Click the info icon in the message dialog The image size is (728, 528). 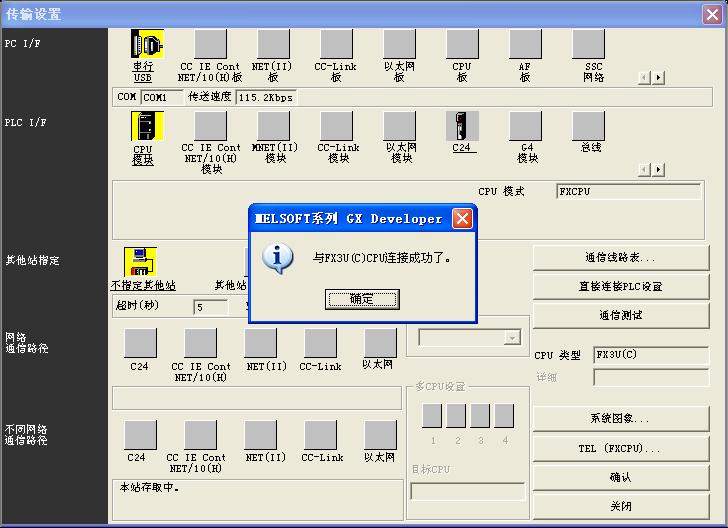277,257
